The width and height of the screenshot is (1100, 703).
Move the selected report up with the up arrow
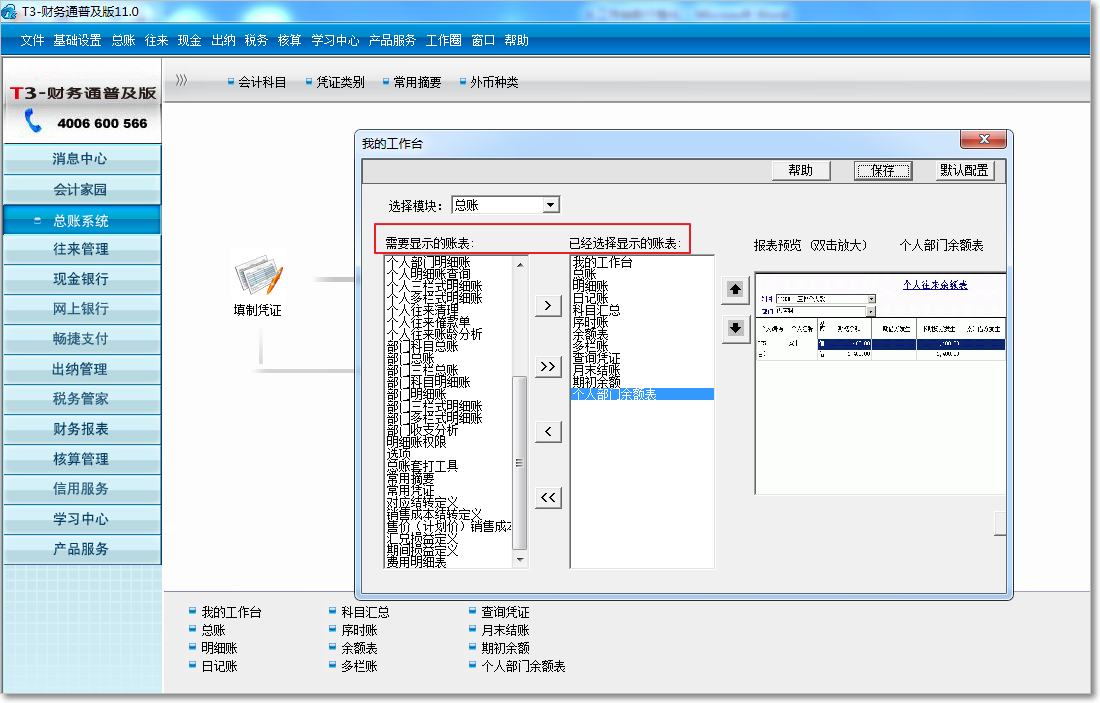pos(736,290)
